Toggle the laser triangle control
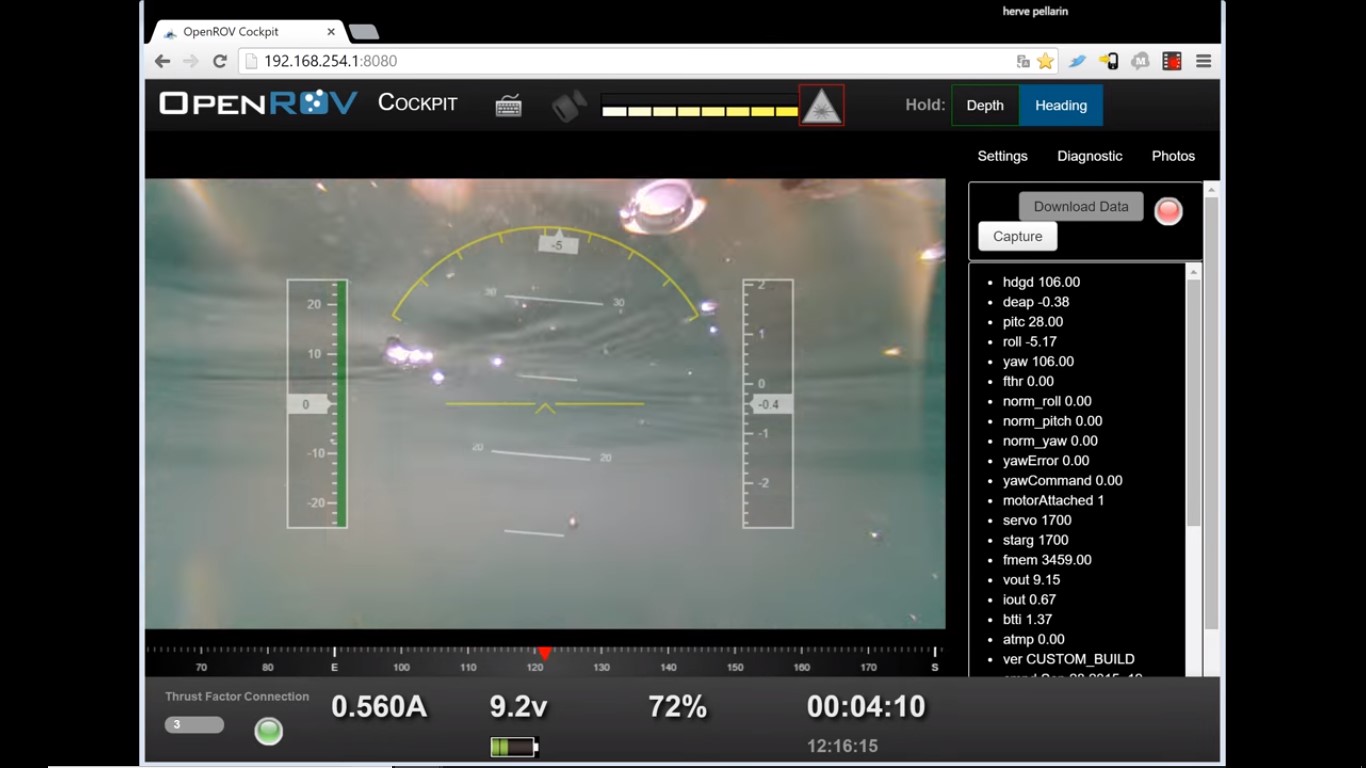Viewport: 1366px width, 768px height. [x=820, y=104]
